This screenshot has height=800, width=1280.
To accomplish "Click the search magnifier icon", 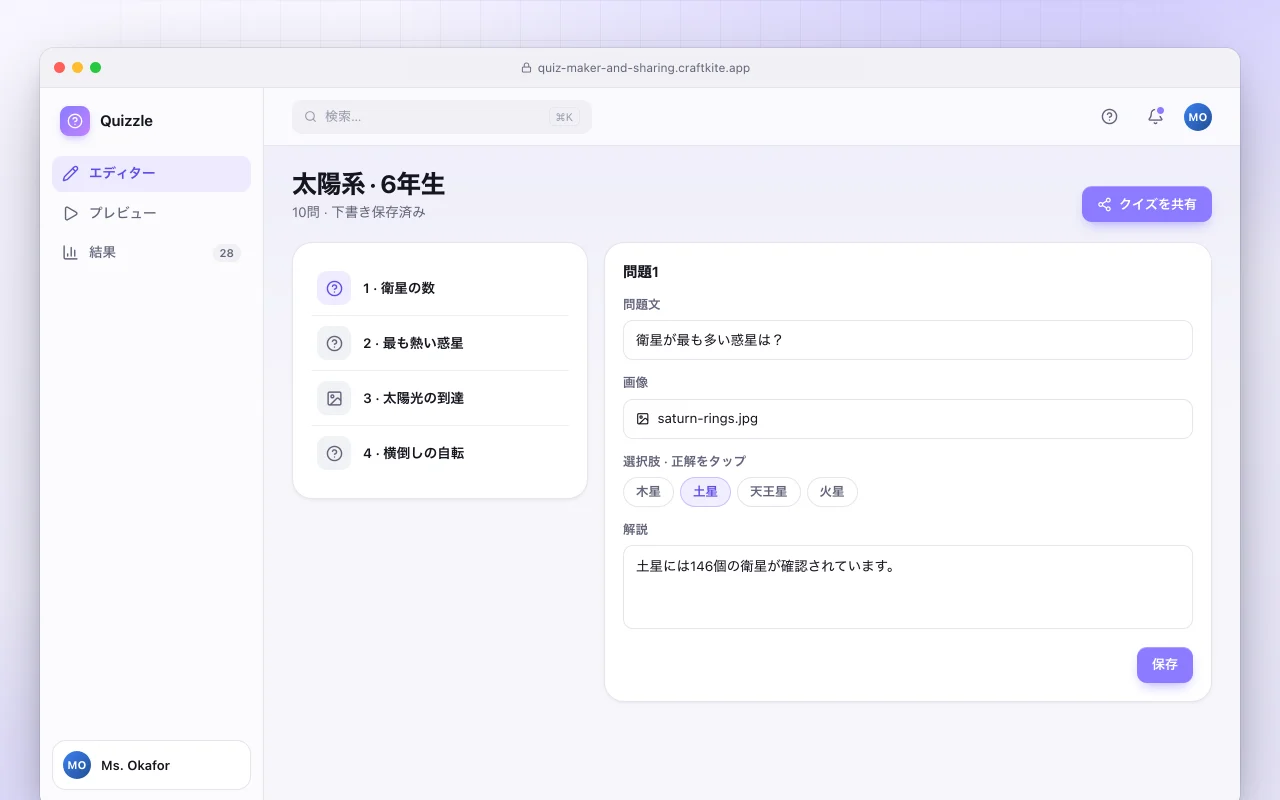I will pos(311,117).
